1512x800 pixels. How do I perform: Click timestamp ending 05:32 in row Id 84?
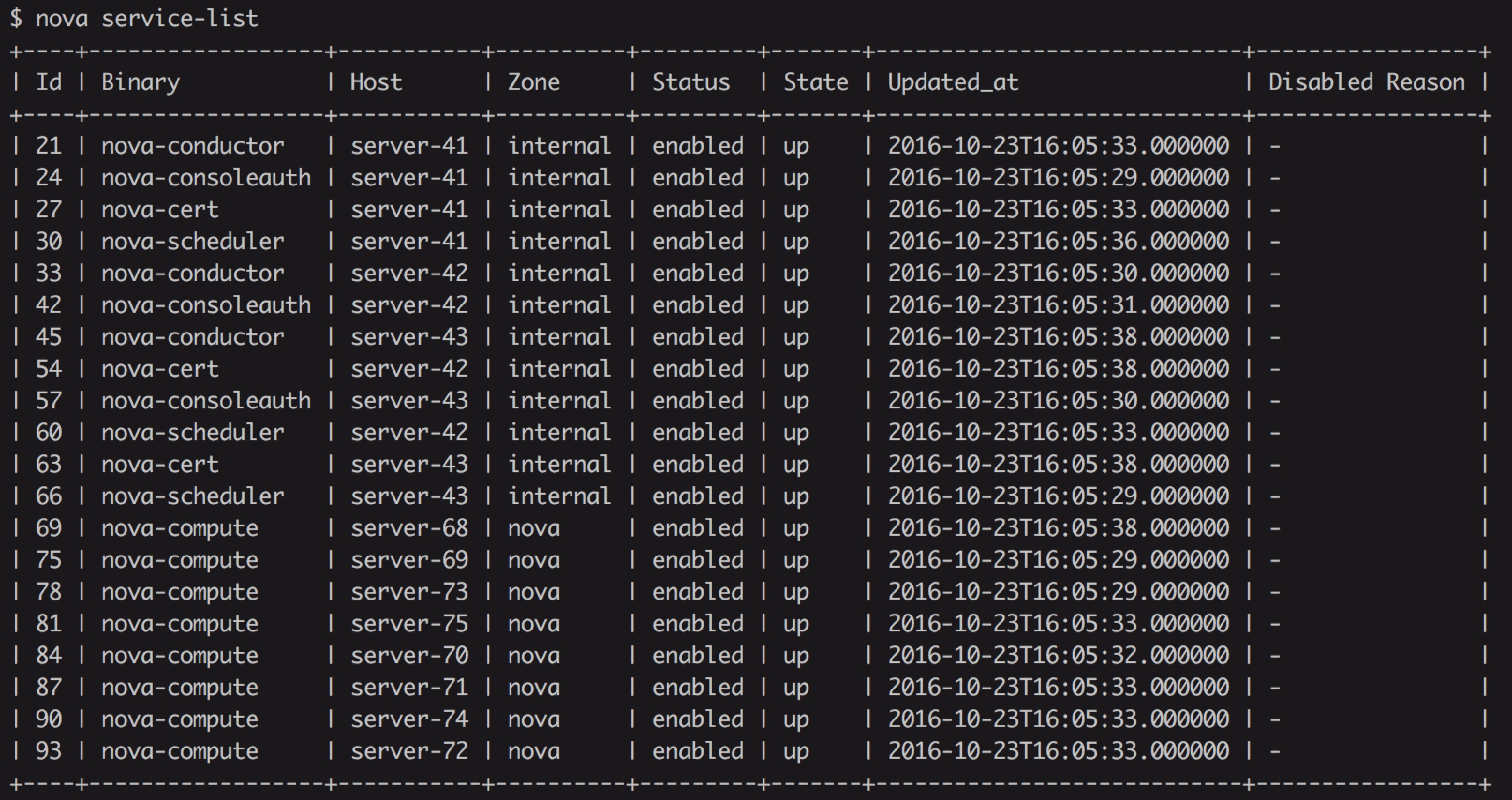point(1058,656)
